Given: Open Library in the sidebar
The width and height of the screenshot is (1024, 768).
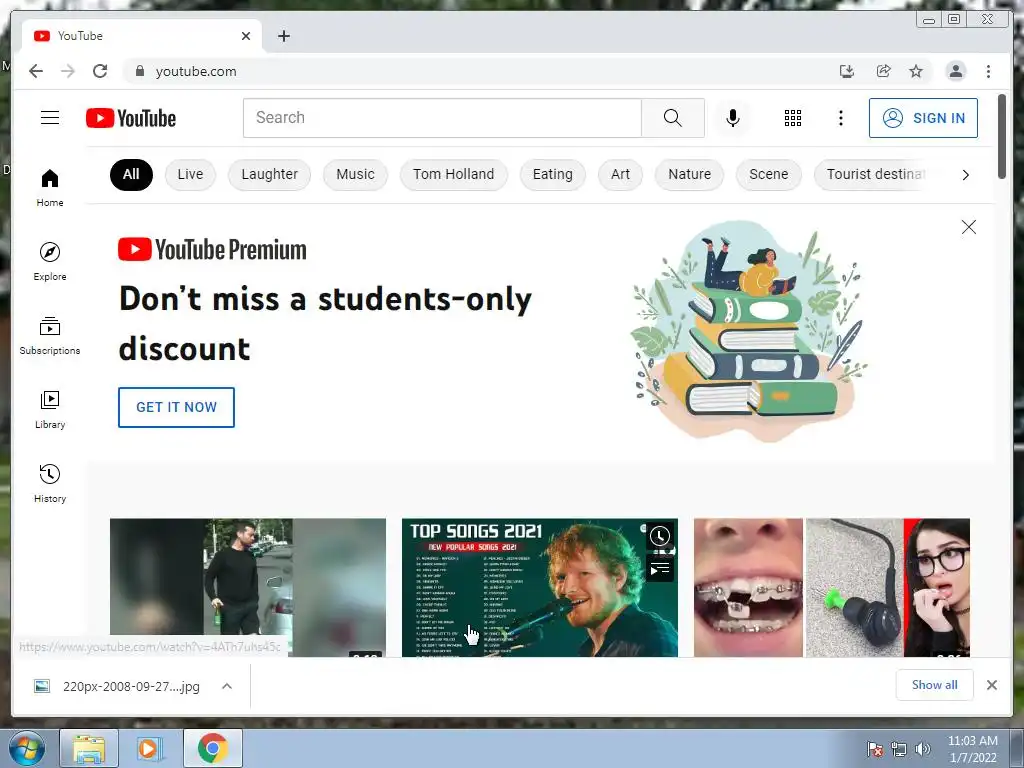Looking at the screenshot, I should coord(50,409).
